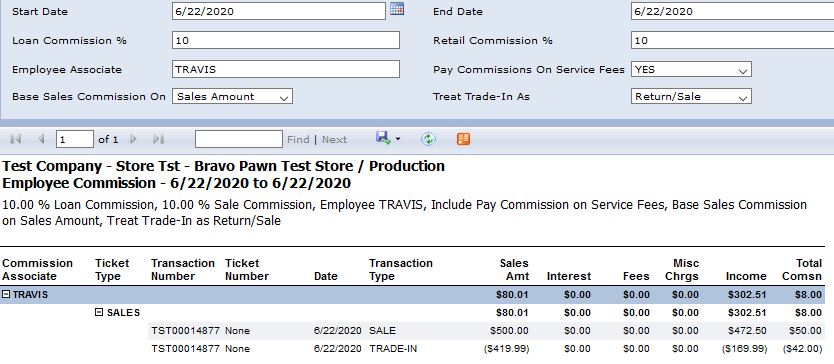Click the Interest column header
Screen dimensions: 834x364
tap(569, 276)
